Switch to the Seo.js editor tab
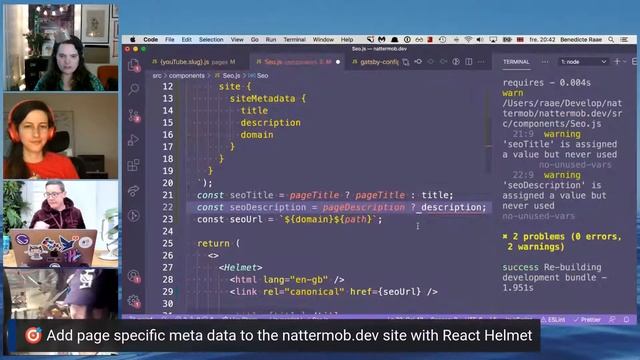The width and height of the screenshot is (640, 360). click(x=297, y=62)
